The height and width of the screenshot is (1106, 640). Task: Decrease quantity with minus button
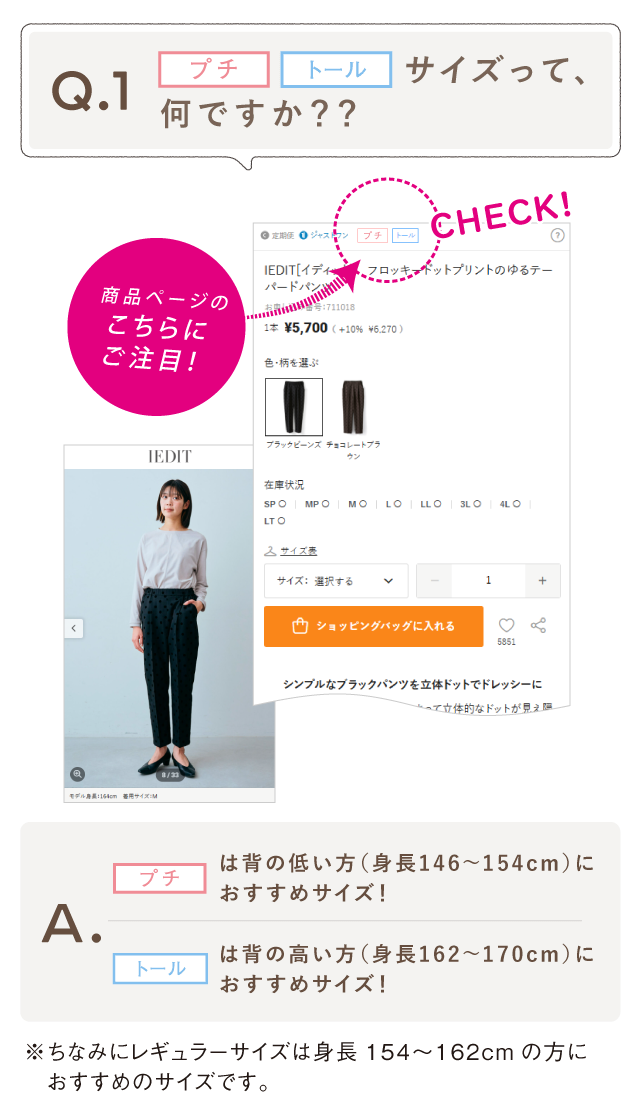(435, 581)
